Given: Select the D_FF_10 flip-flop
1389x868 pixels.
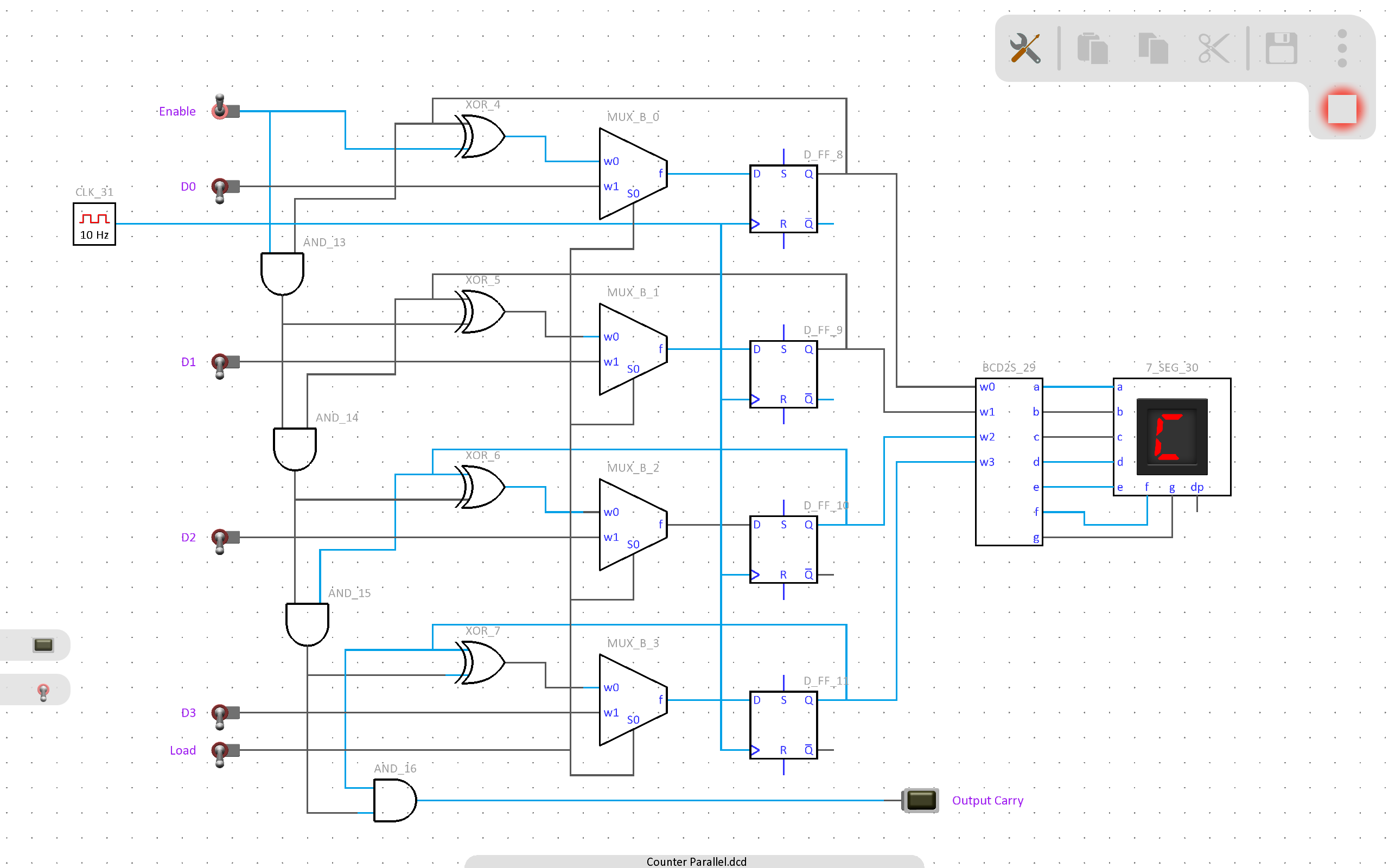Looking at the screenshot, I should [783, 550].
